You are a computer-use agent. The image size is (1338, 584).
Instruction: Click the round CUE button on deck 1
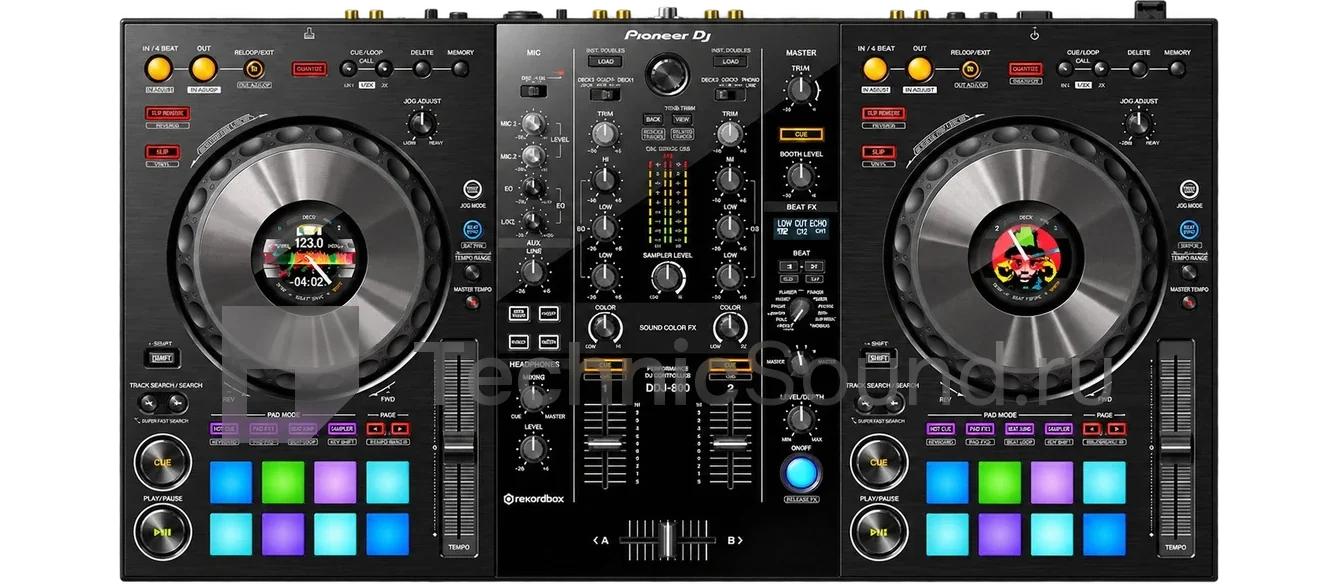tap(163, 463)
